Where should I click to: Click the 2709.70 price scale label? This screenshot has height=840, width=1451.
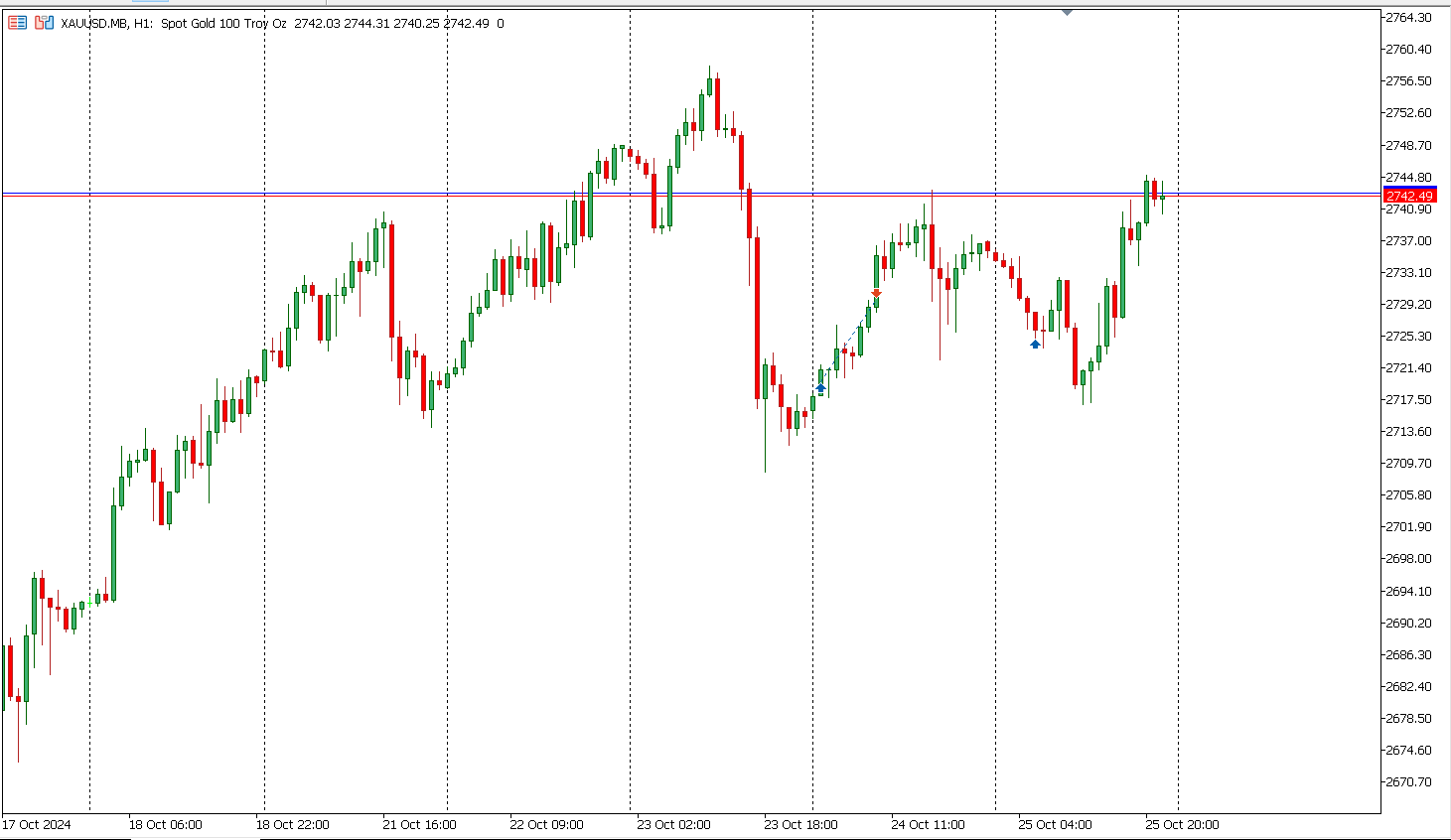click(1408, 463)
